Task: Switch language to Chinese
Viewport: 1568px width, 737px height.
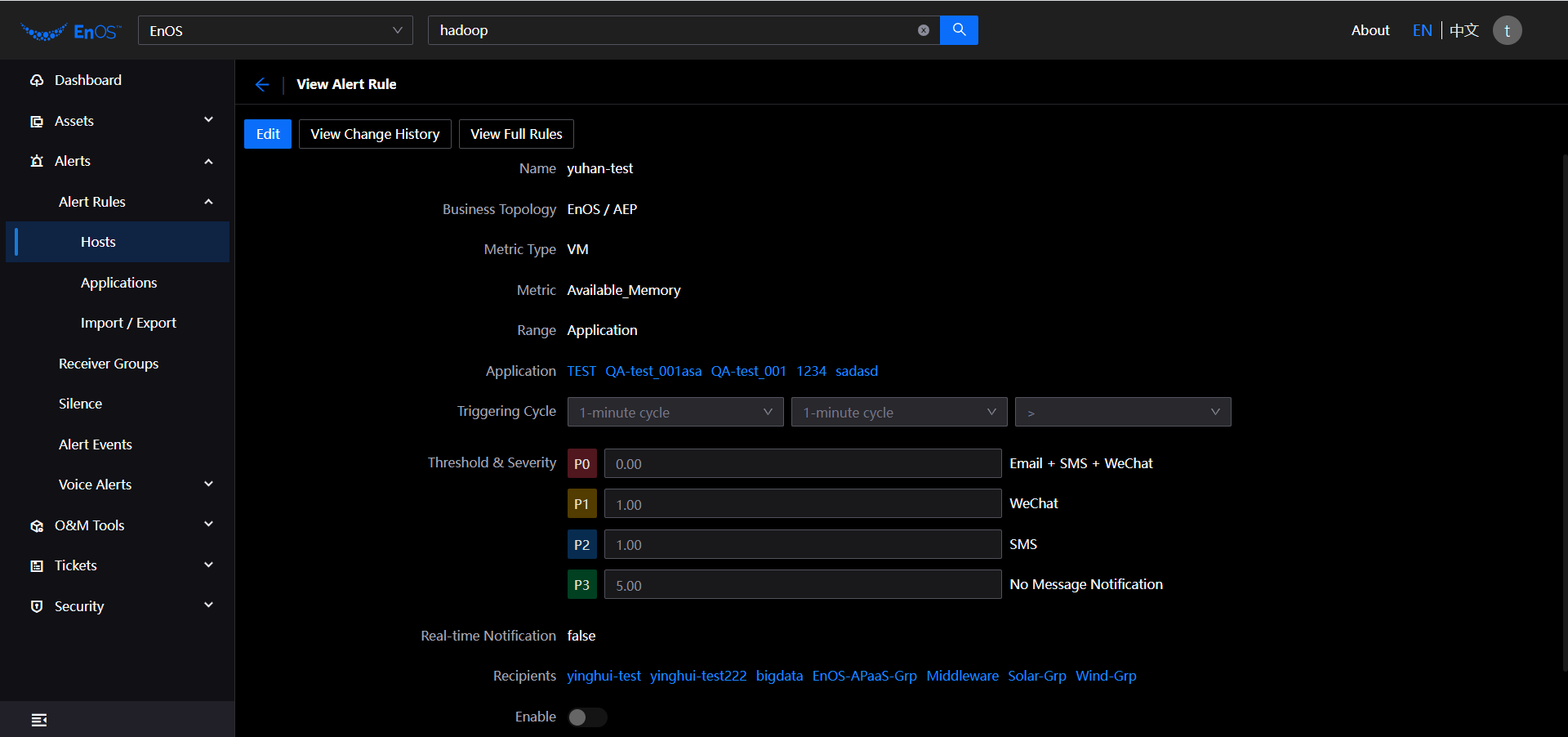Action: tap(1464, 30)
